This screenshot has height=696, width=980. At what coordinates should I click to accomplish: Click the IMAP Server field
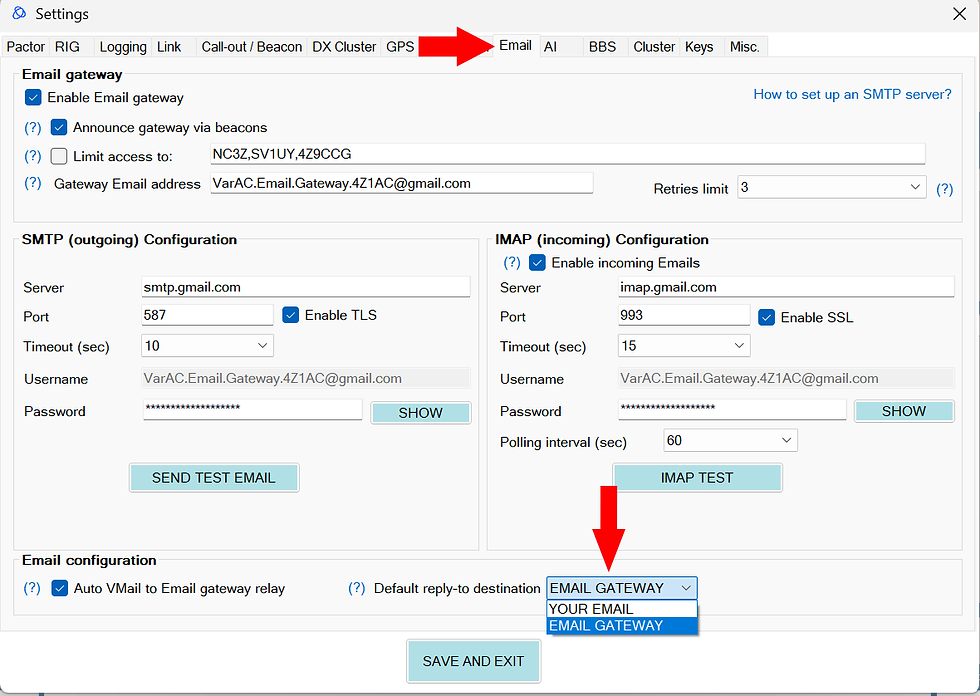click(x=786, y=287)
